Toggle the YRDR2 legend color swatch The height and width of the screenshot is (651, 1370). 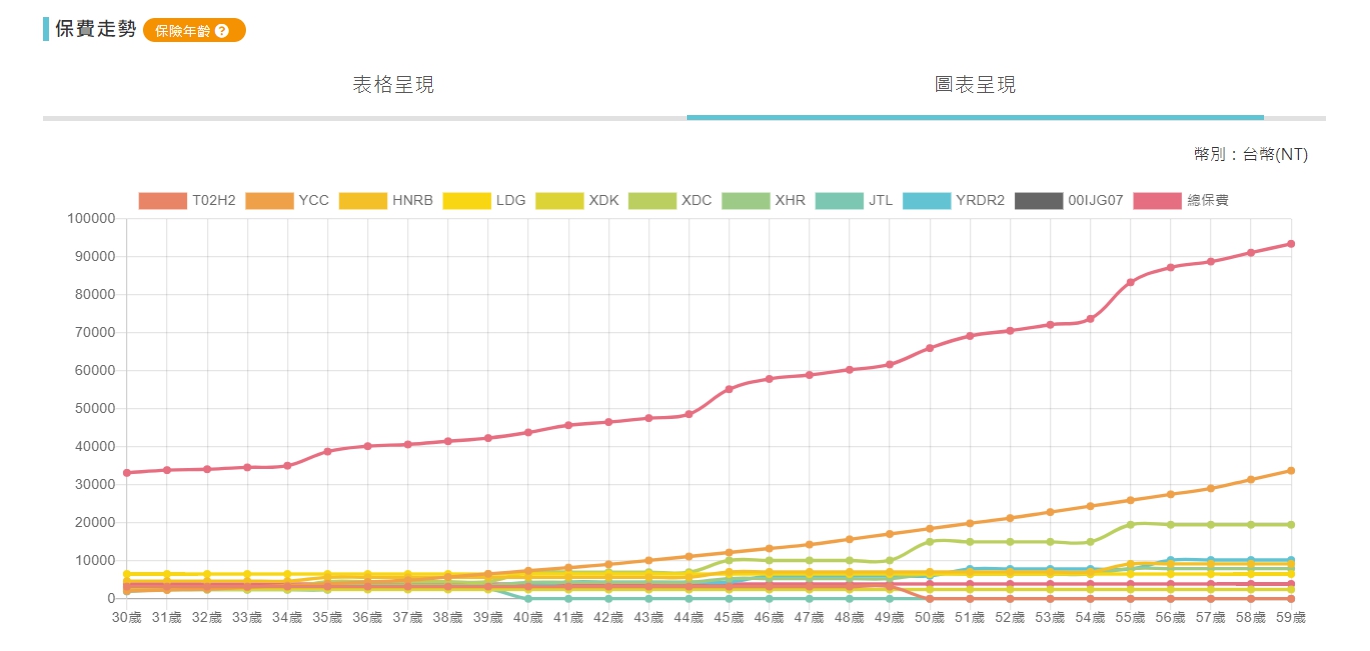pyautogui.click(x=926, y=201)
